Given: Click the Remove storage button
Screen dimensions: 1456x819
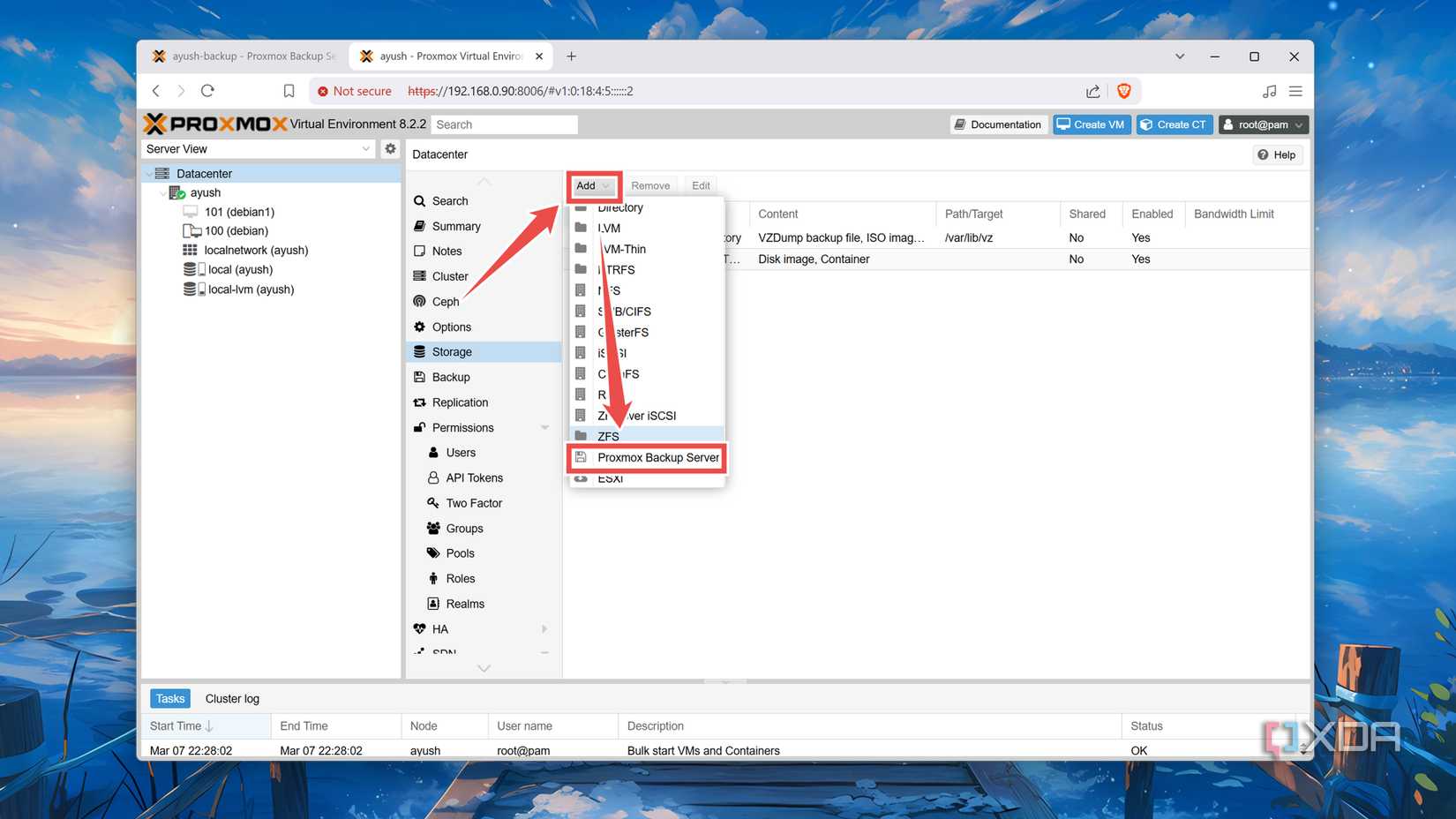Looking at the screenshot, I should (650, 186).
